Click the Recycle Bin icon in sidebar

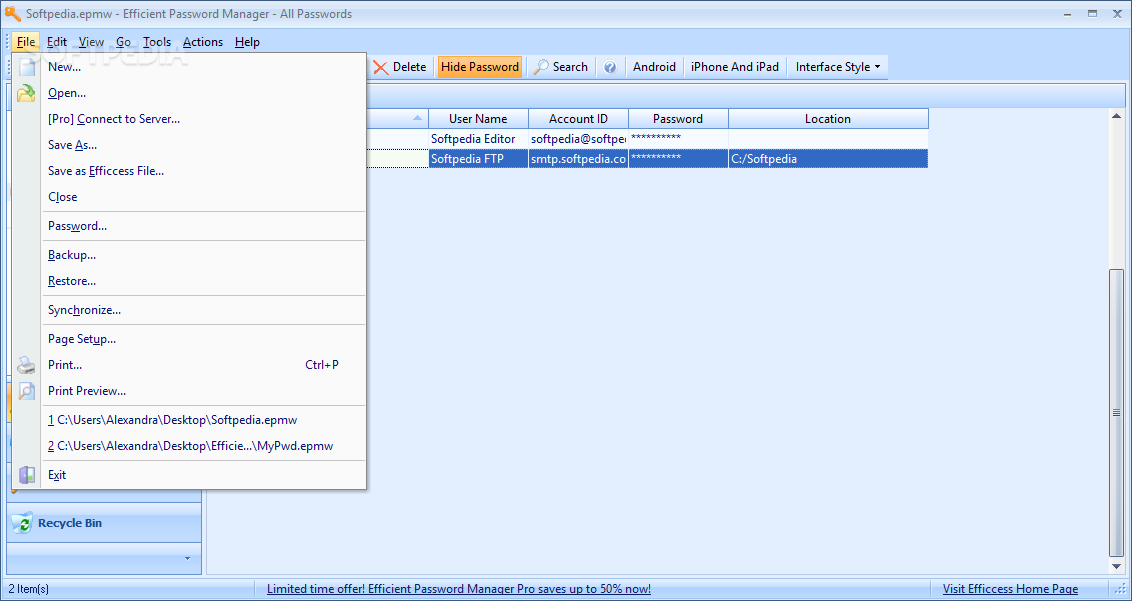[x=22, y=523]
